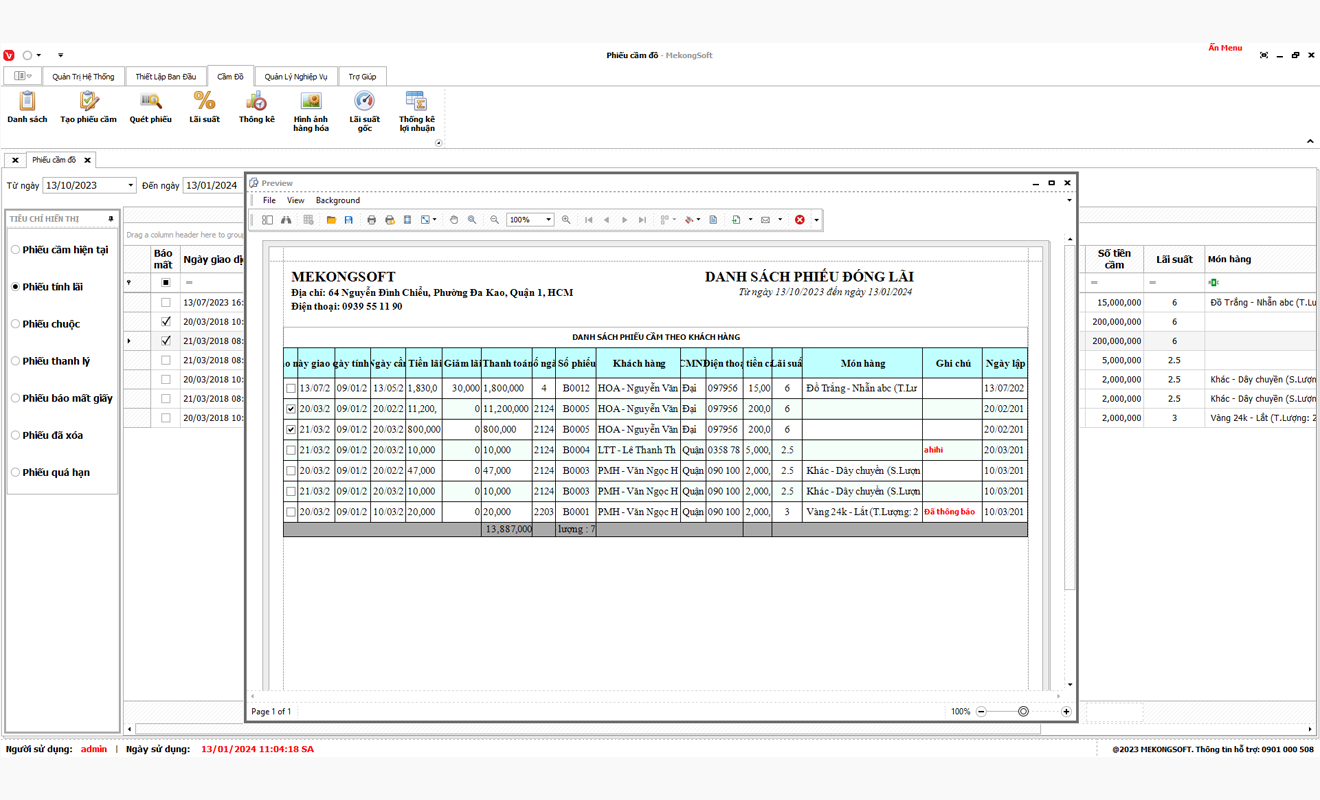Collapse the ribbon with chevron arrow
This screenshot has height=800, width=1320.
[1310, 142]
